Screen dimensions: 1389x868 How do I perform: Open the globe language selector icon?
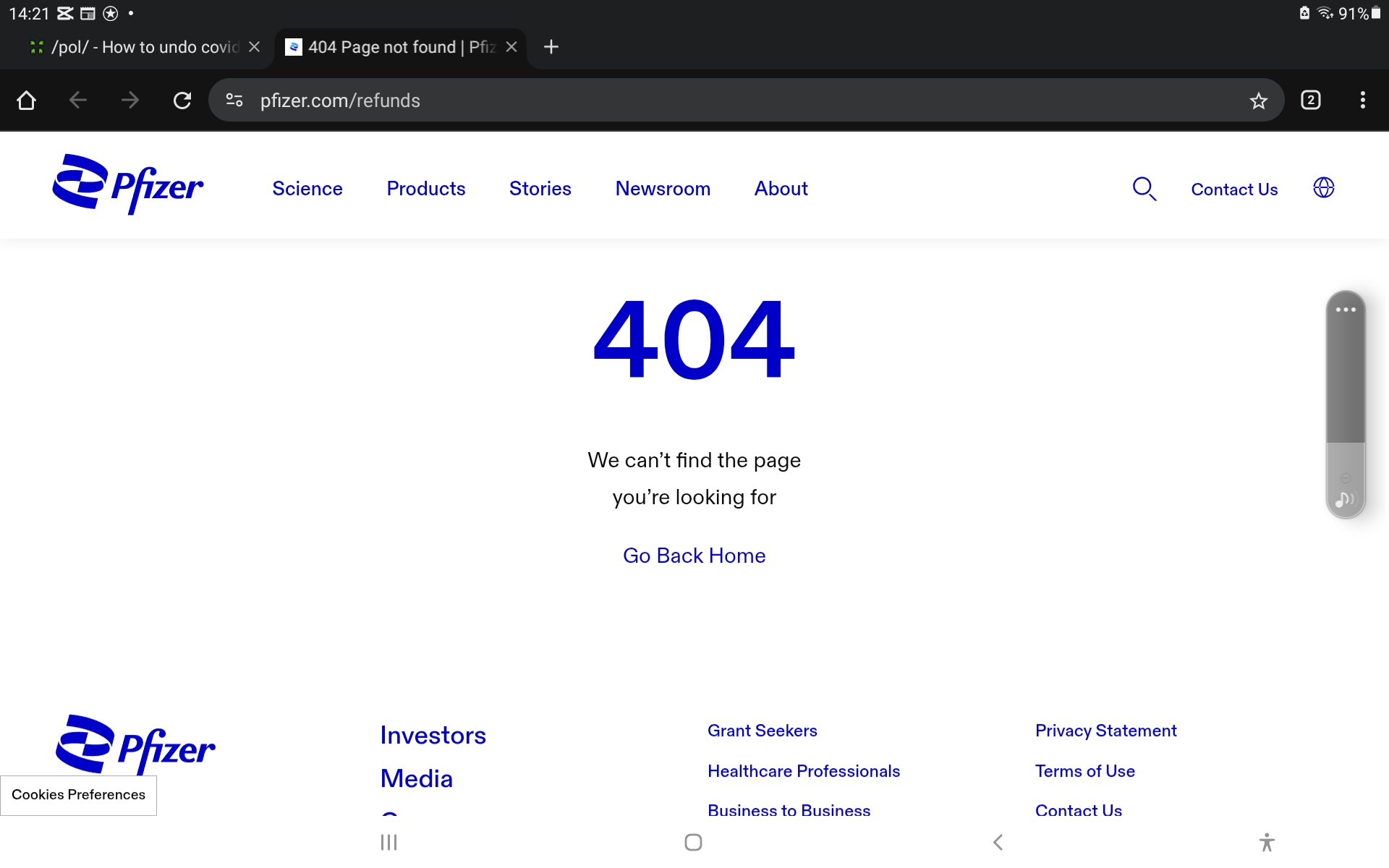1324,188
